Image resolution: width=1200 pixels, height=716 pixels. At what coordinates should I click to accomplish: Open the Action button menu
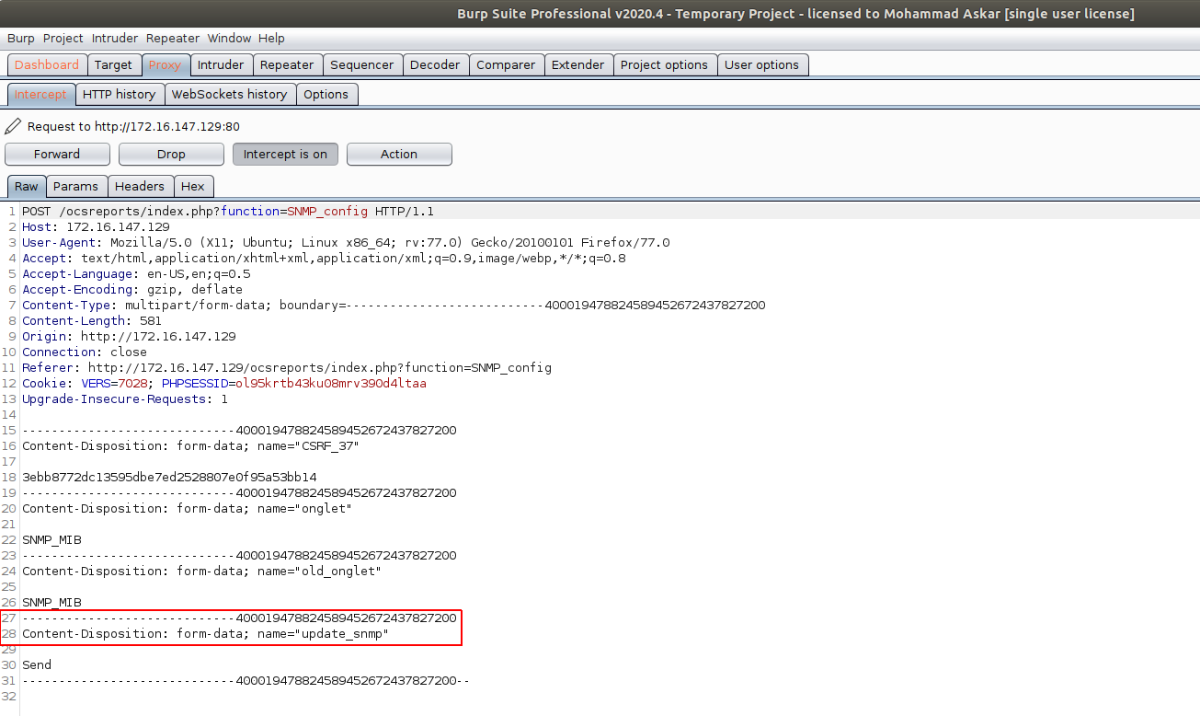click(x=399, y=154)
